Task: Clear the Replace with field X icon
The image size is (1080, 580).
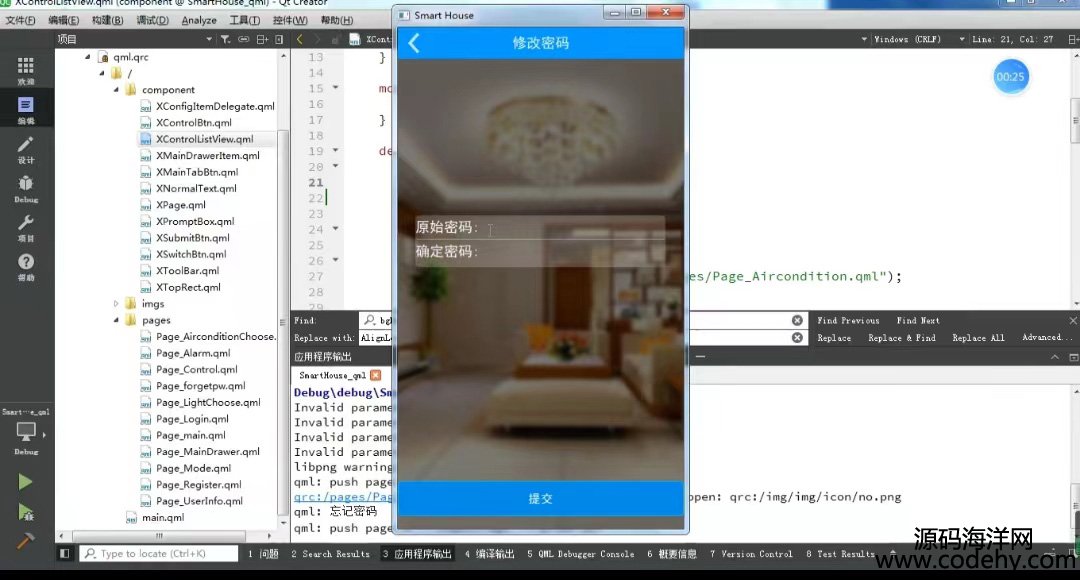Action: [797, 338]
